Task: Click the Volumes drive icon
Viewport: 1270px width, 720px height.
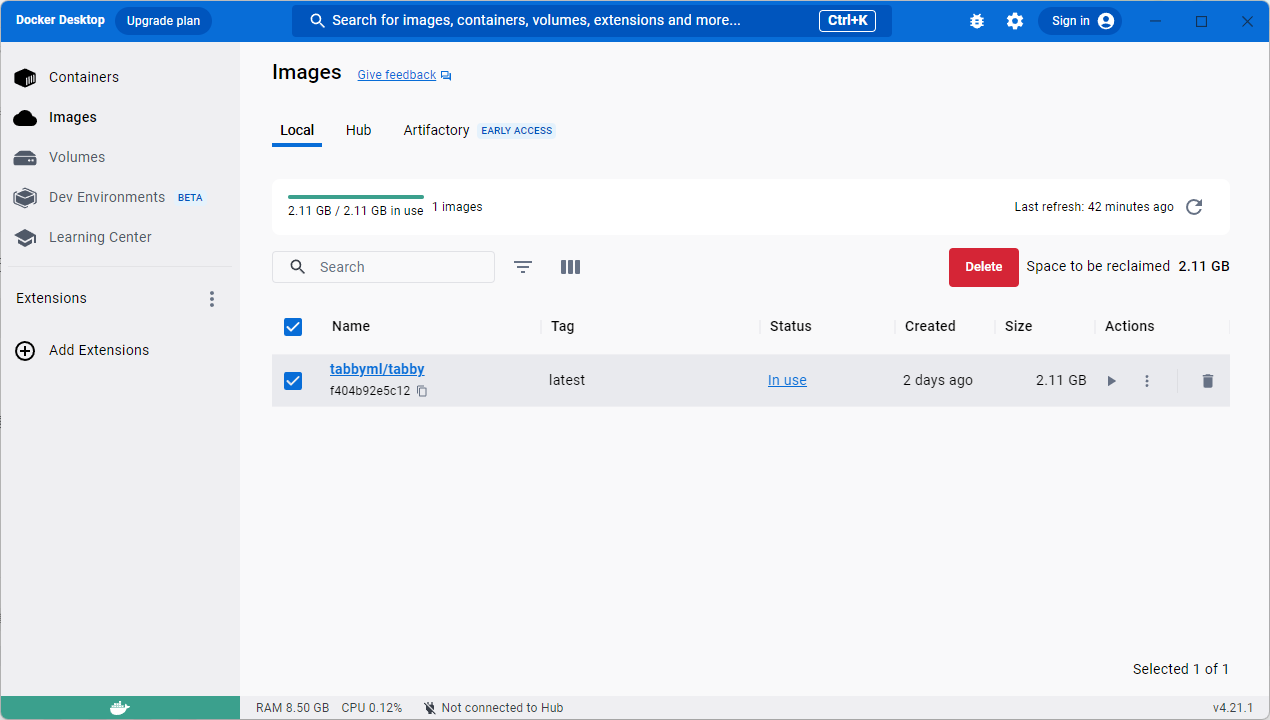Action: click(25, 158)
